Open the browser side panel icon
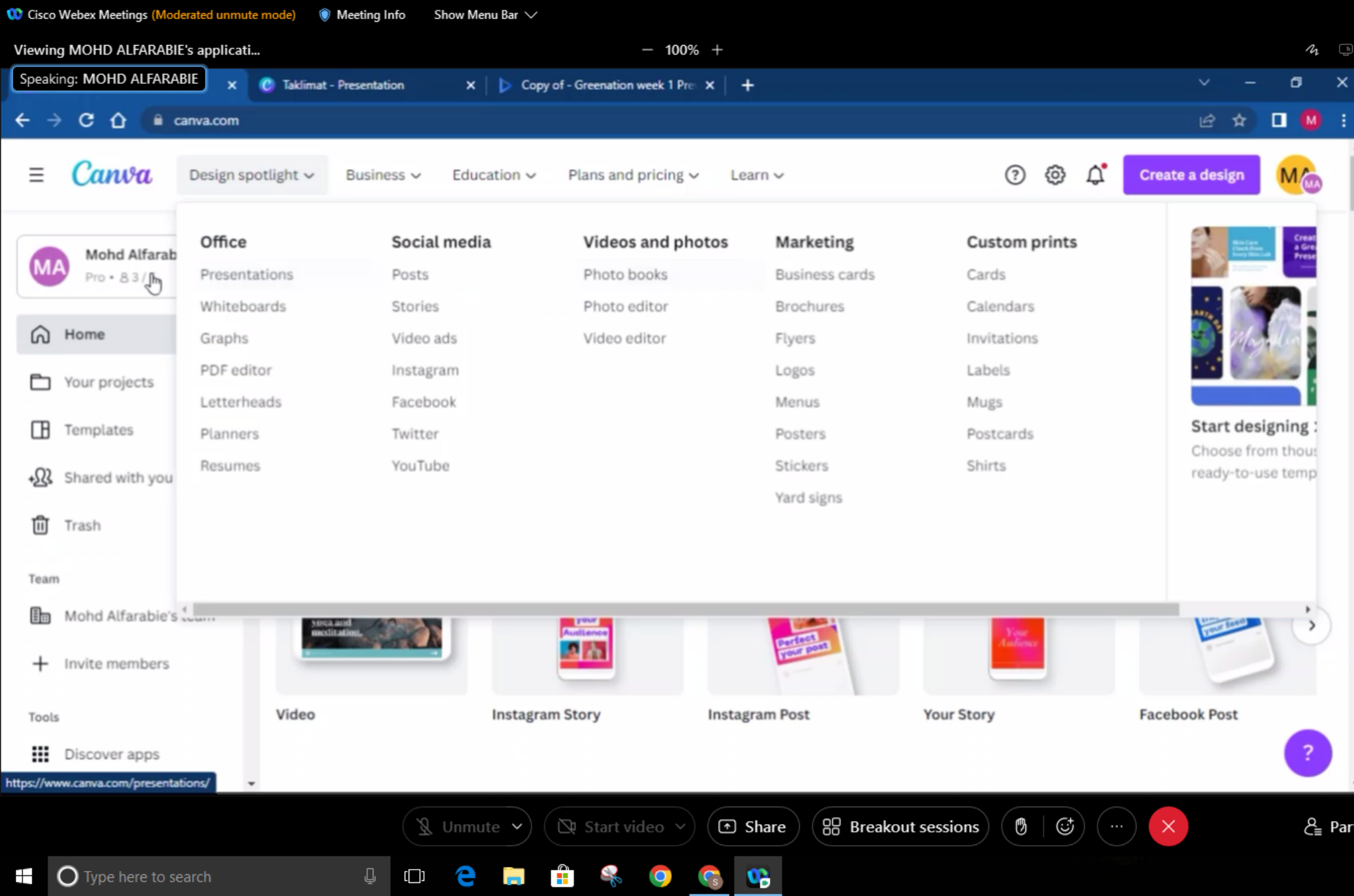The image size is (1354, 896). [1279, 120]
